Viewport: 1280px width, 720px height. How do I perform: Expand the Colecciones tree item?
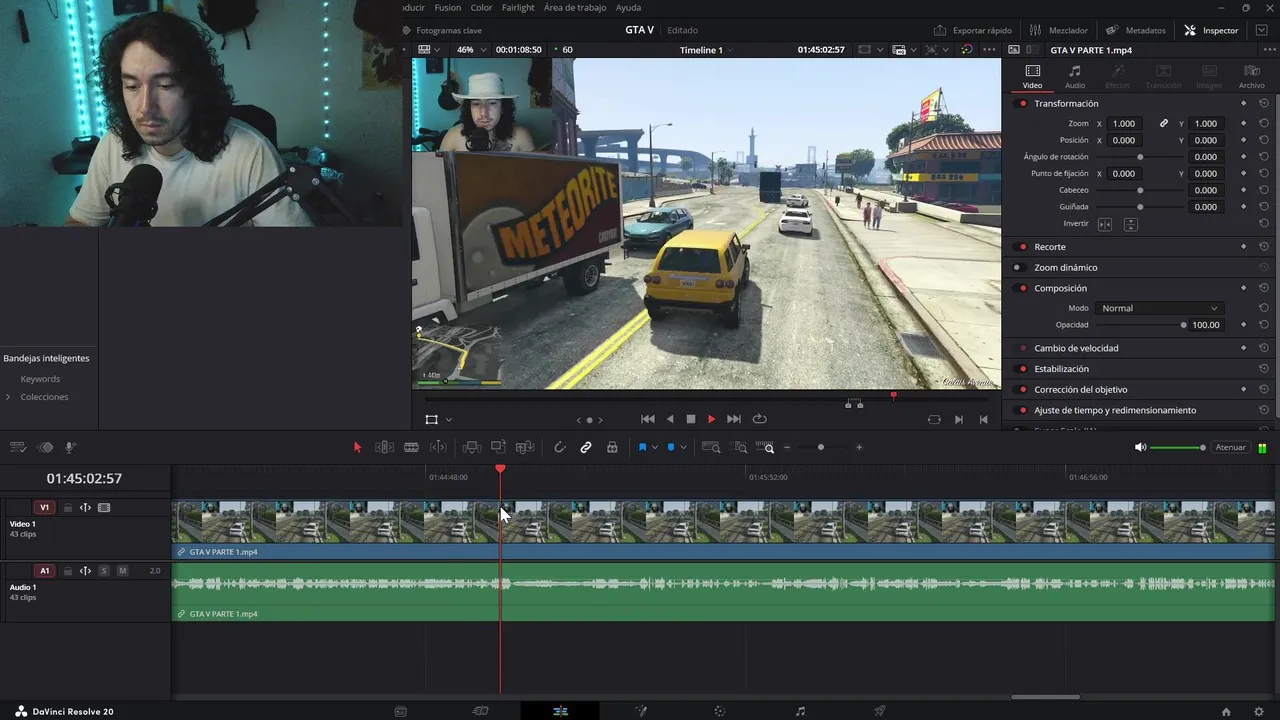9,397
